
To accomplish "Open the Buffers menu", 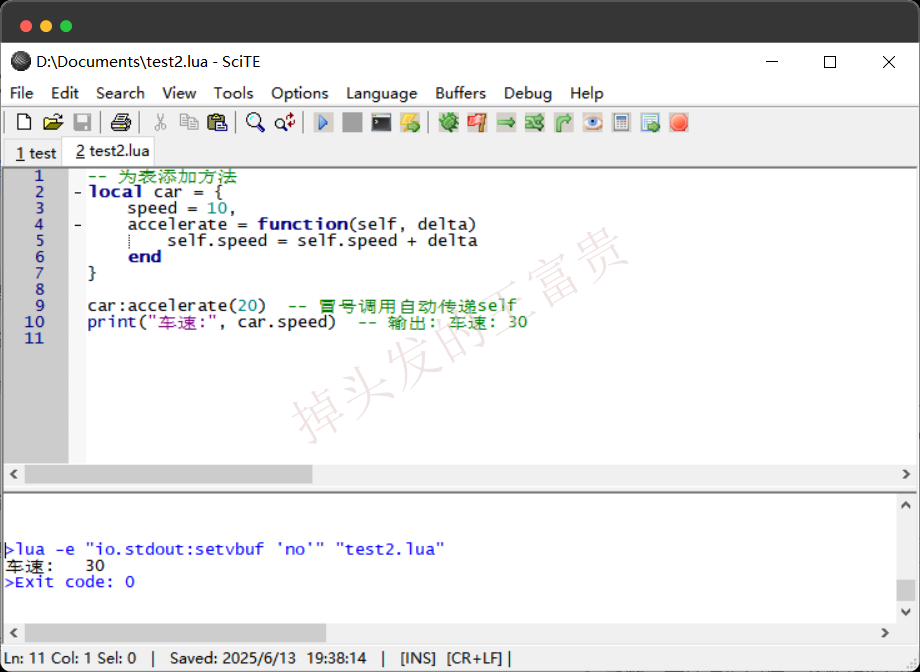I will [461, 93].
